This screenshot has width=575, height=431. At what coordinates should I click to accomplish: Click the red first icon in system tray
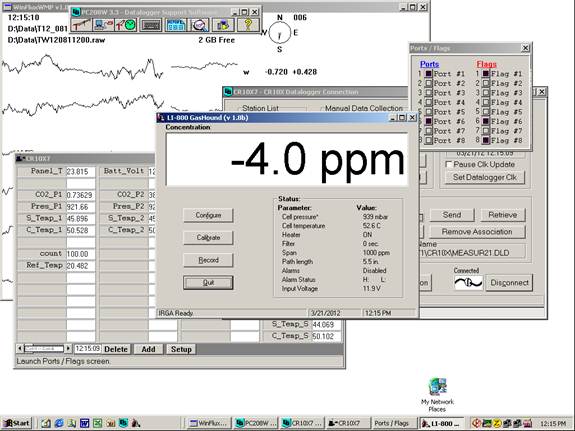tap(476, 423)
